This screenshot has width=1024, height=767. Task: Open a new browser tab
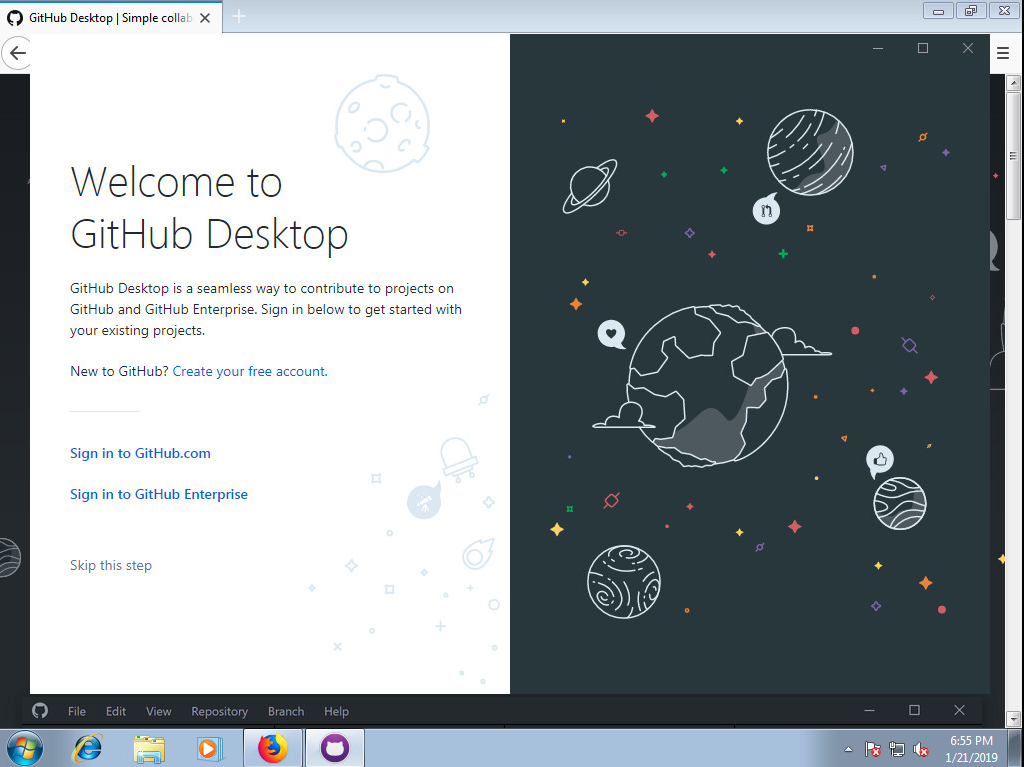click(x=239, y=16)
